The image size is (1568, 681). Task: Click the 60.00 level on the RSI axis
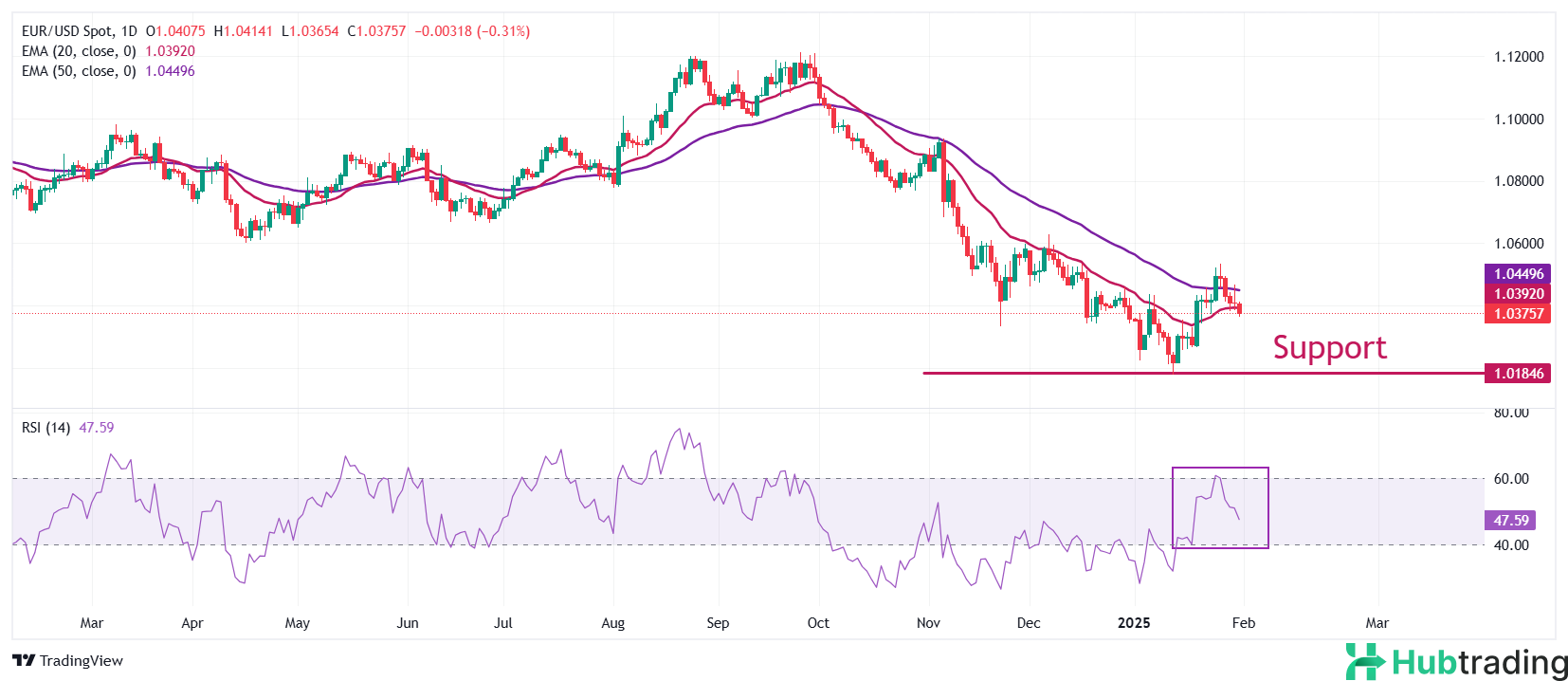pos(1511,479)
